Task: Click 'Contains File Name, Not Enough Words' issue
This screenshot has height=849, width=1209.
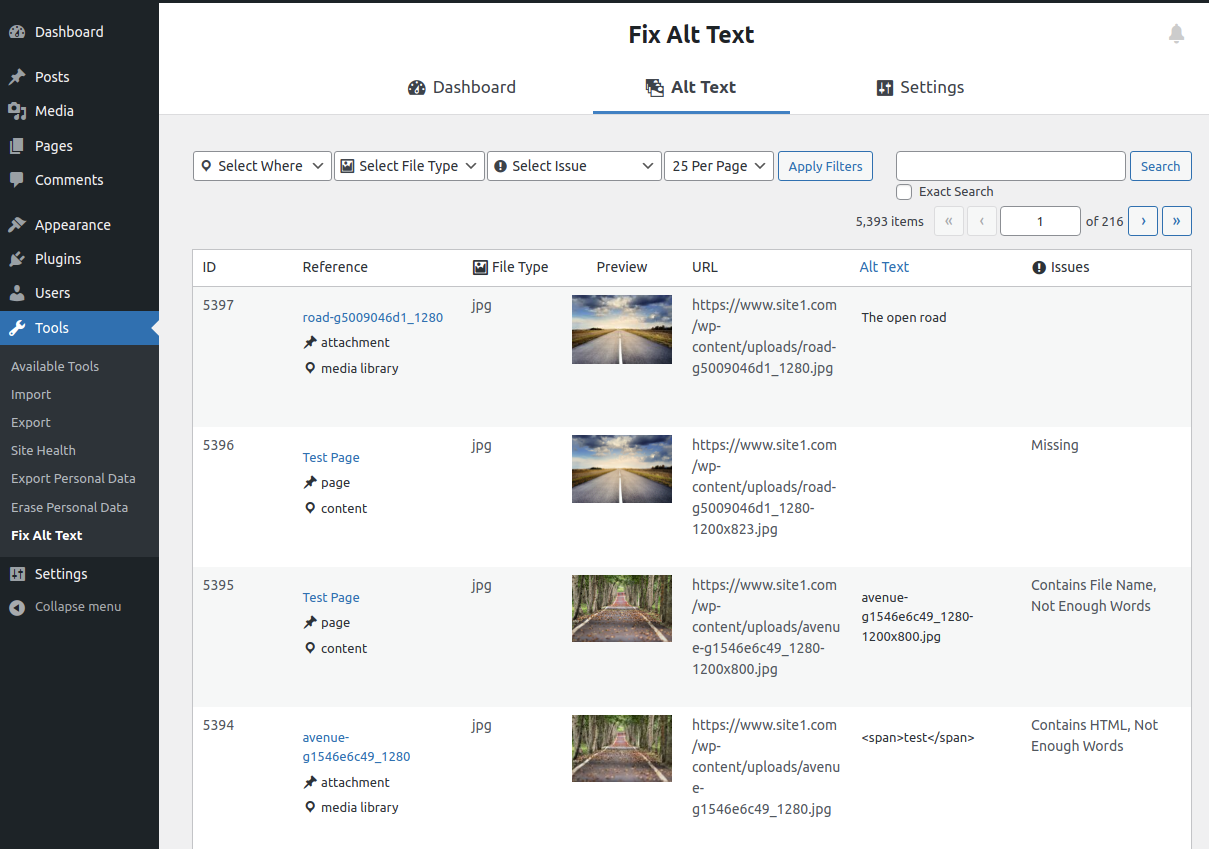Action: point(1094,595)
